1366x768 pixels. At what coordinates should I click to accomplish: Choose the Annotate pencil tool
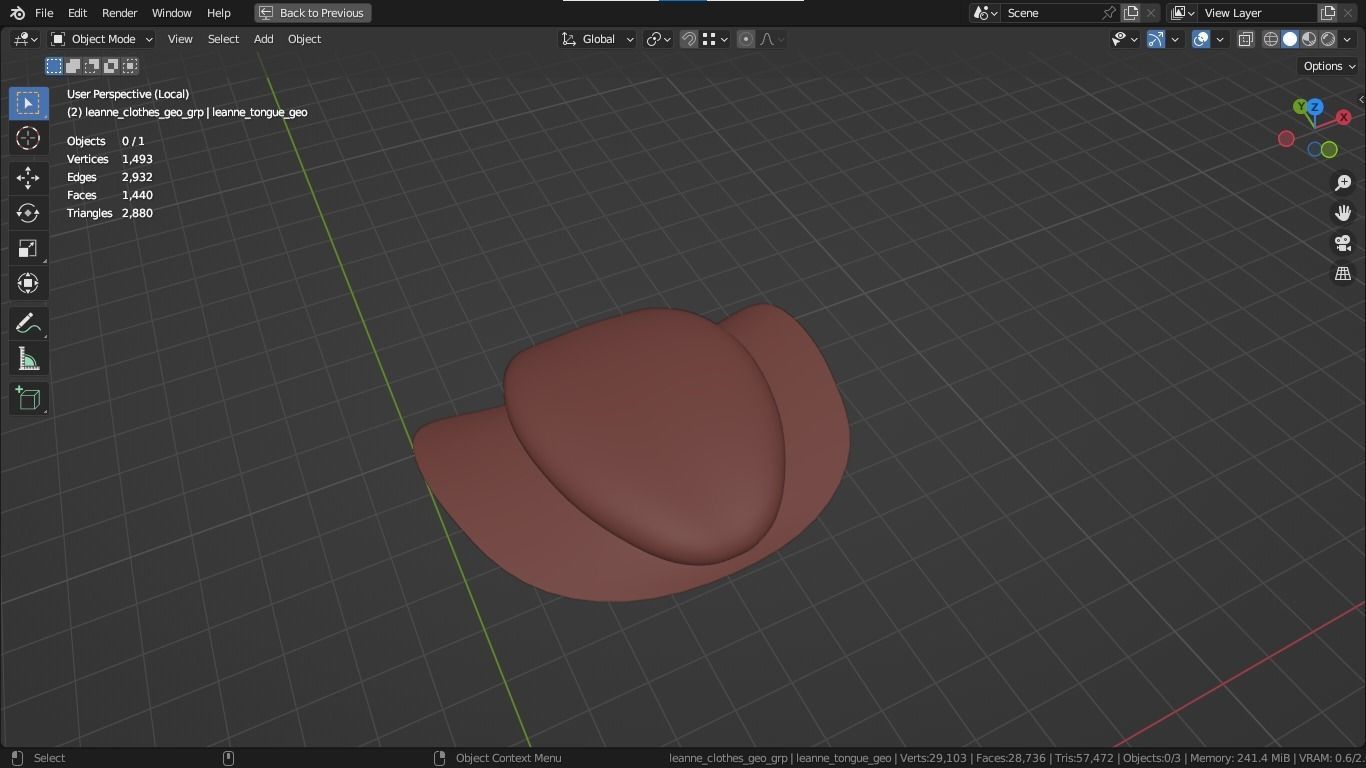28,323
